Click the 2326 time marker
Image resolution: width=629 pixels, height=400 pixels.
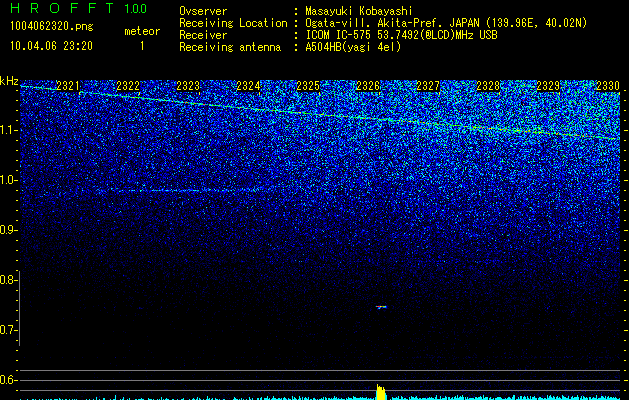tap(368, 86)
